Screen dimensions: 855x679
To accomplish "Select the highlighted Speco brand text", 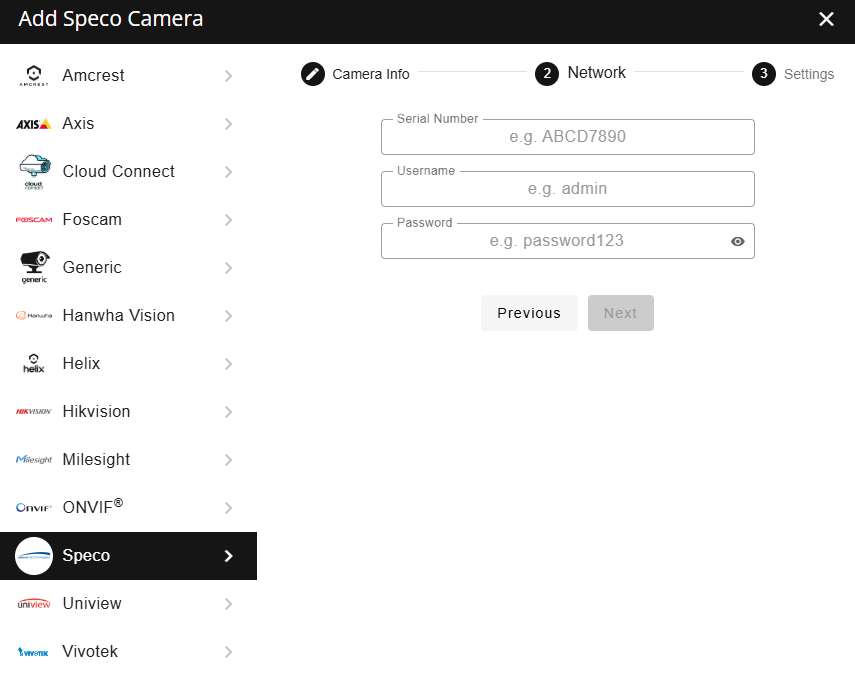I will pyautogui.click(x=86, y=556).
